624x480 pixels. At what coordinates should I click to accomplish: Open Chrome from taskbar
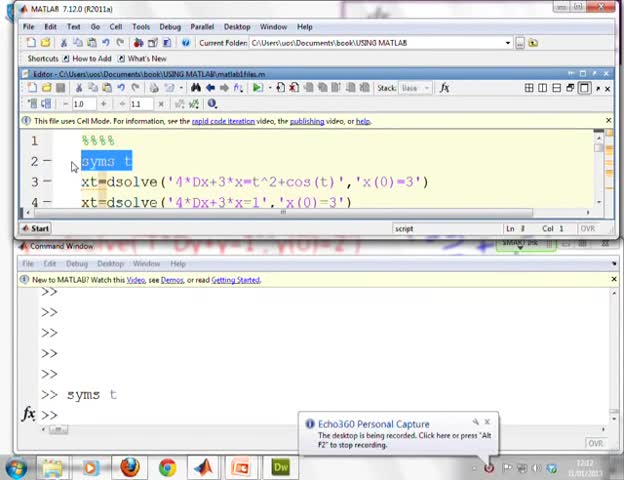coord(168,467)
